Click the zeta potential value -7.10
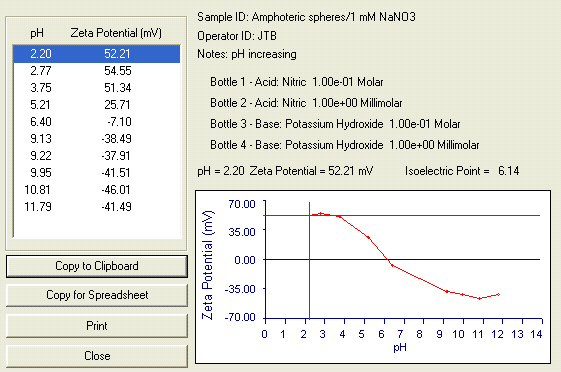This screenshot has height=372, width=561. [x=119, y=122]
